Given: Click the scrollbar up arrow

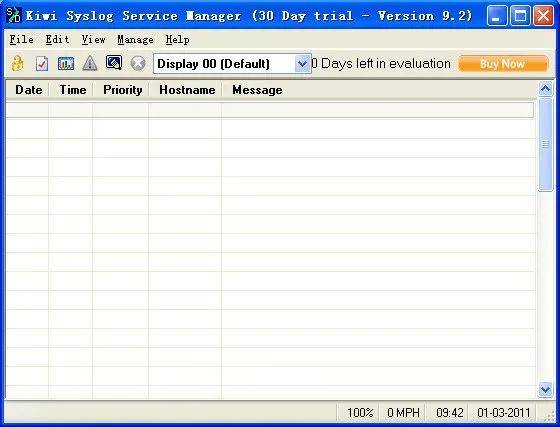Looking at the screenshot, I should 545,89.
